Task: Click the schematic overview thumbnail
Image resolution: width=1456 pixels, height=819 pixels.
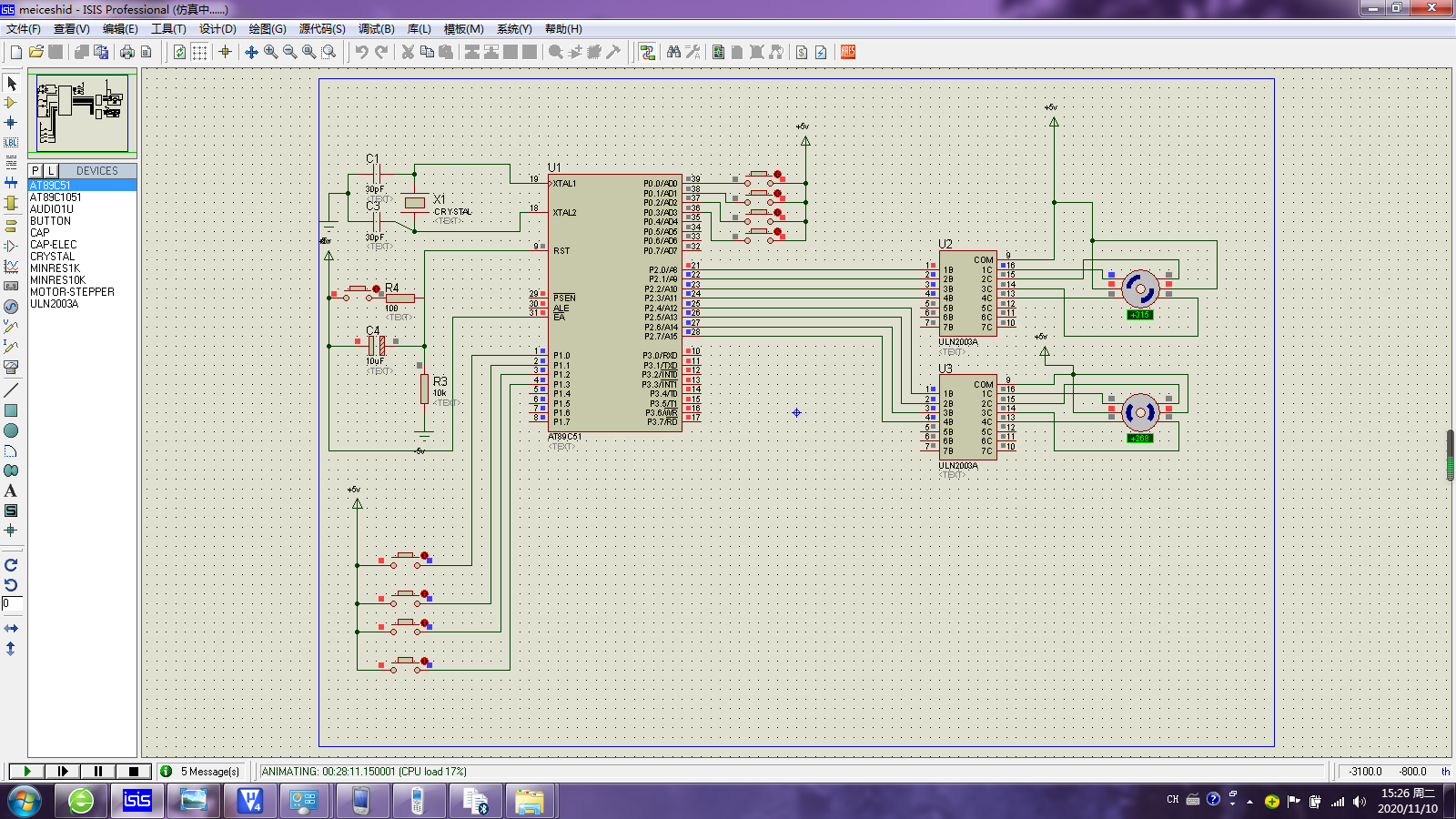Action: (x=82, y=113)
